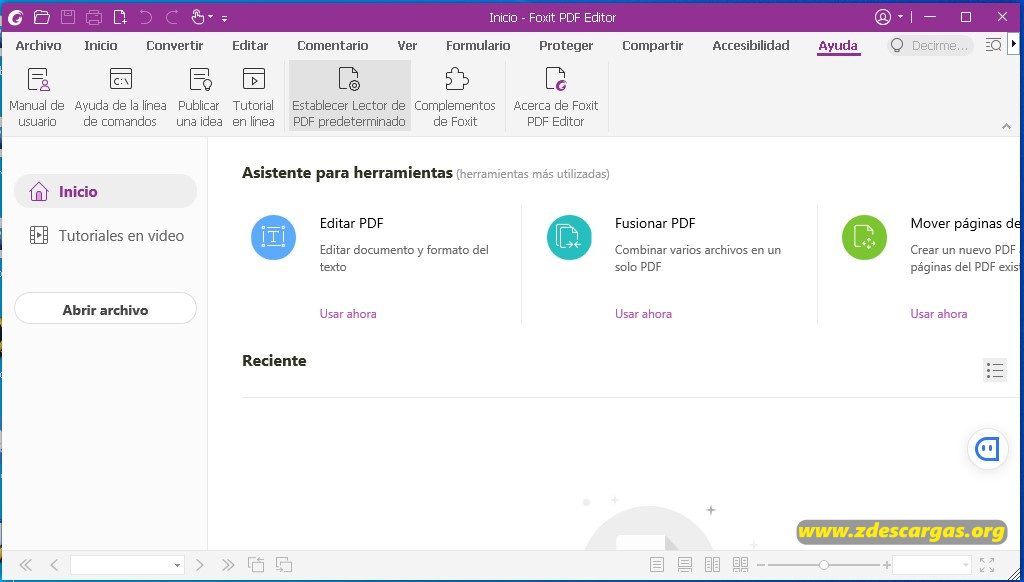Select continuous page view mode
The width and height of the screenshot is (1024, 582).
[684, 564]
